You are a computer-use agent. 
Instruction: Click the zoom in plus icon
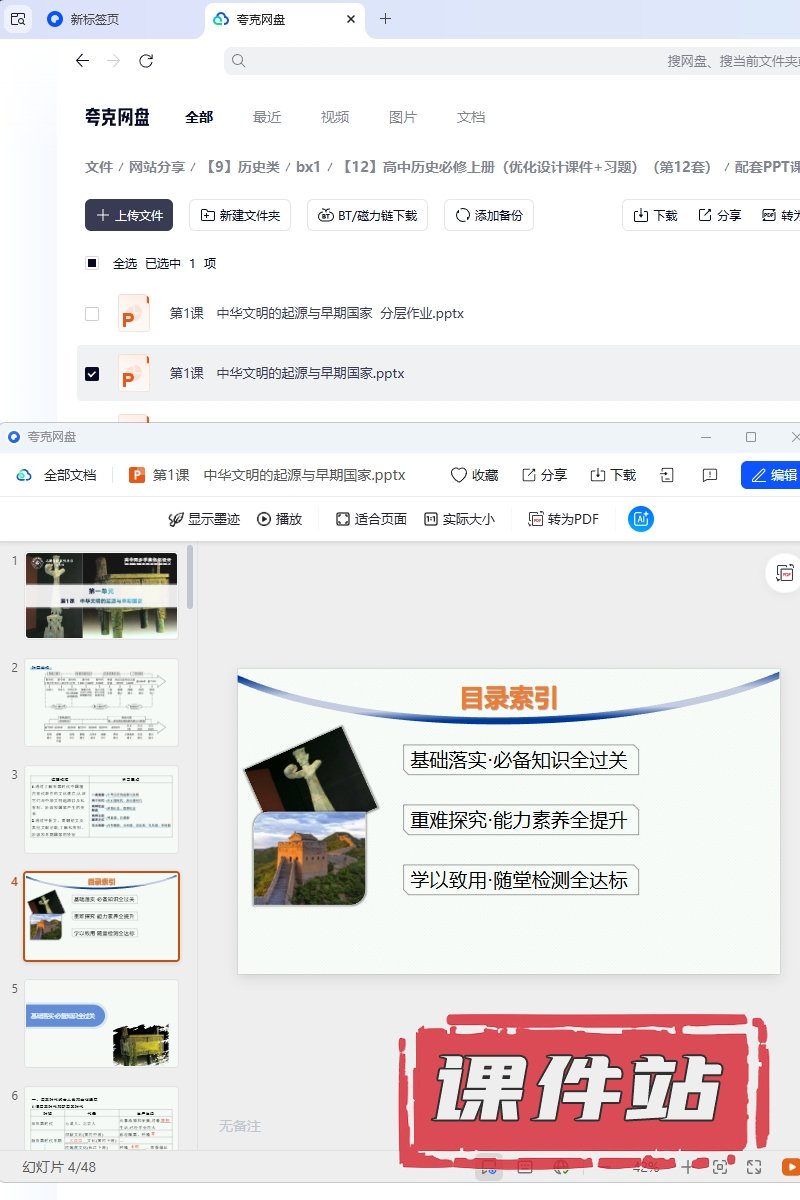click(x=687, y=1167)
